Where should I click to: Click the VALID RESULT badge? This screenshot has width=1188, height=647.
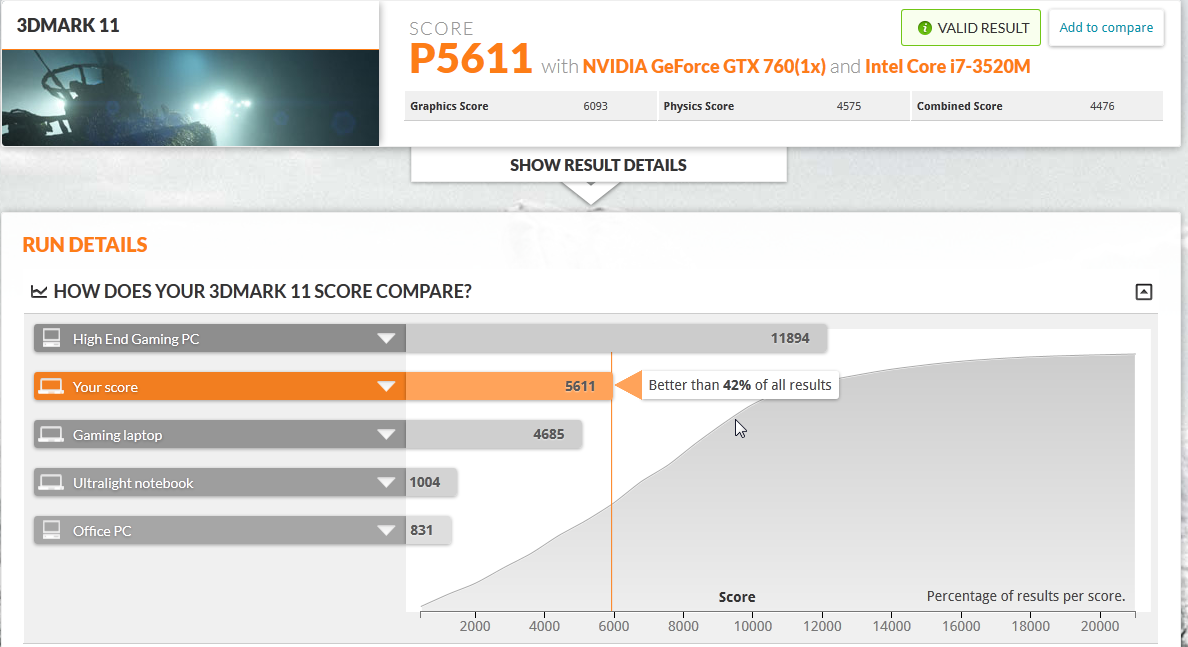click(x=971, y=28)
